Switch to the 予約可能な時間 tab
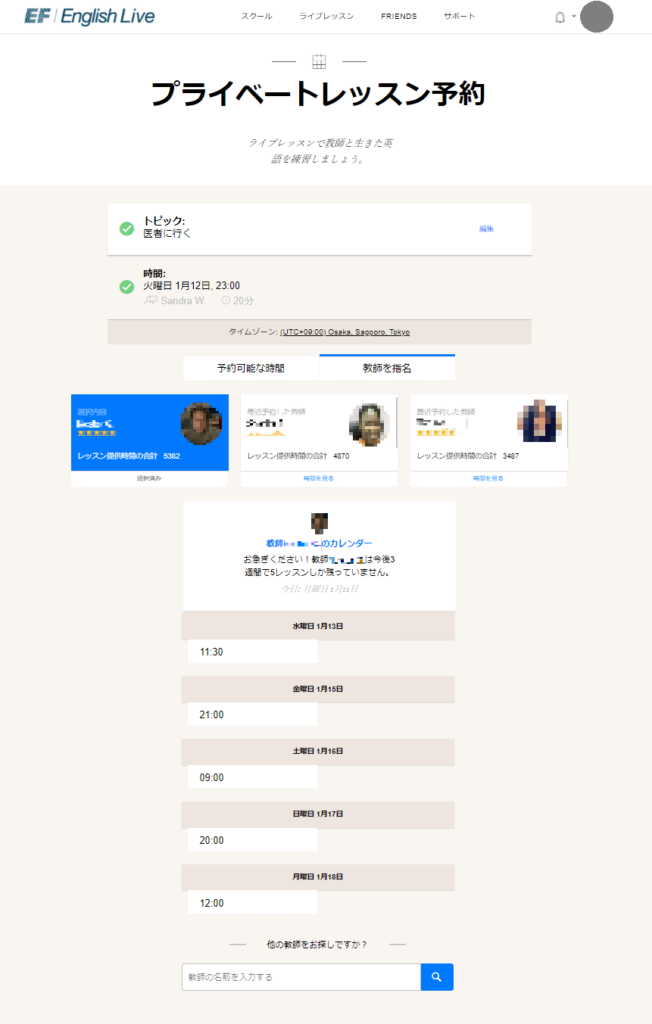 coord(251,368)
